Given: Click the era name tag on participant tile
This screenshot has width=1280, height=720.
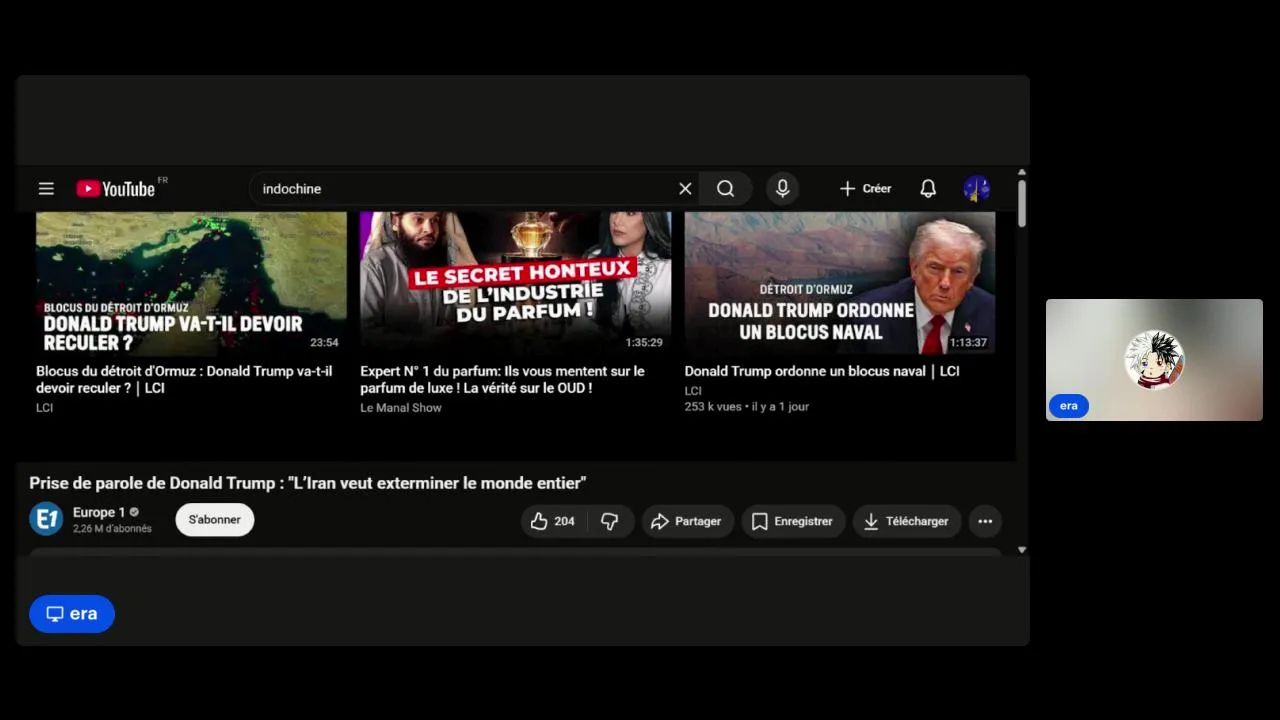Looking at the screenshot, I should (x=1069, y=406).
